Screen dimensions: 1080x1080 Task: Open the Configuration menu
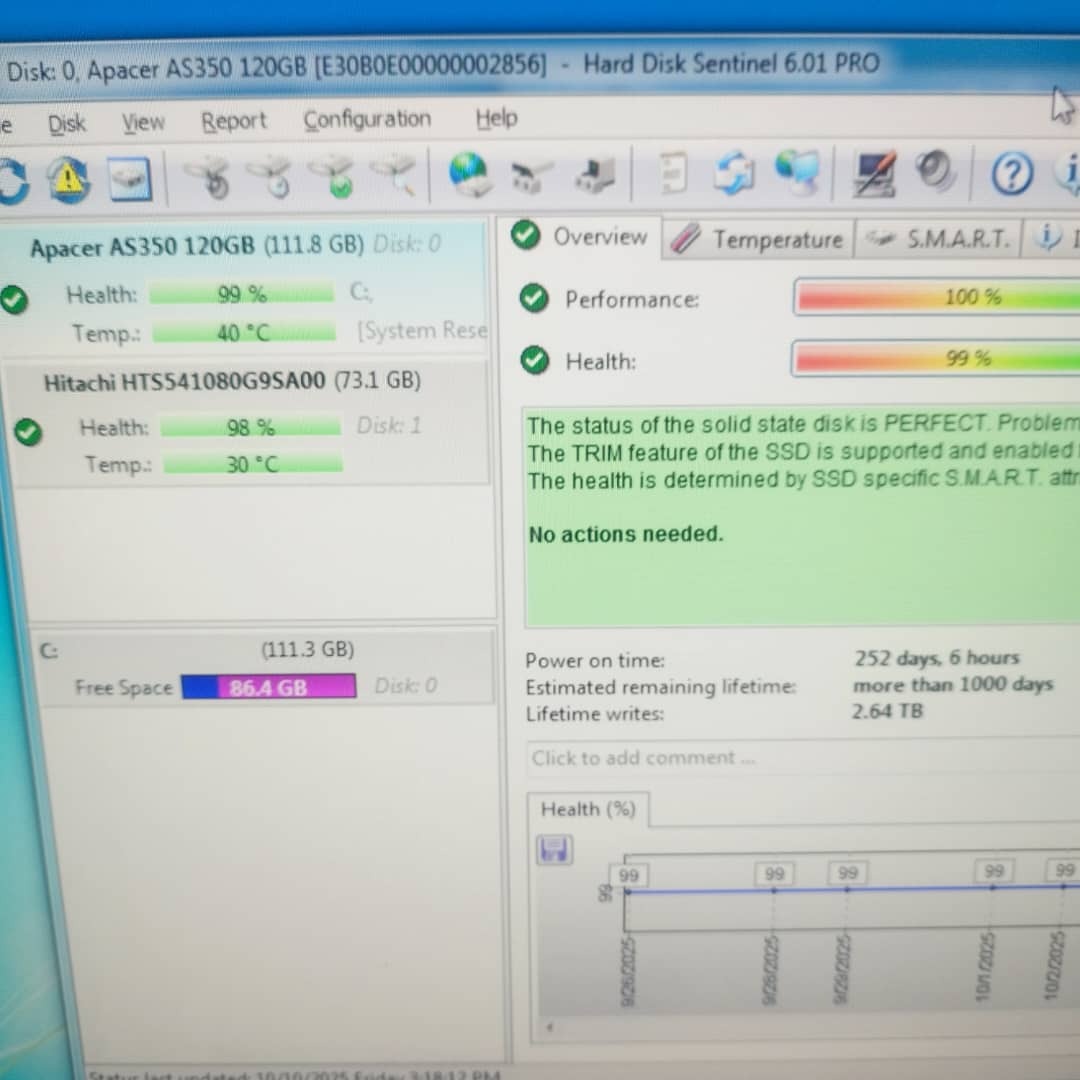click(367, 120)
